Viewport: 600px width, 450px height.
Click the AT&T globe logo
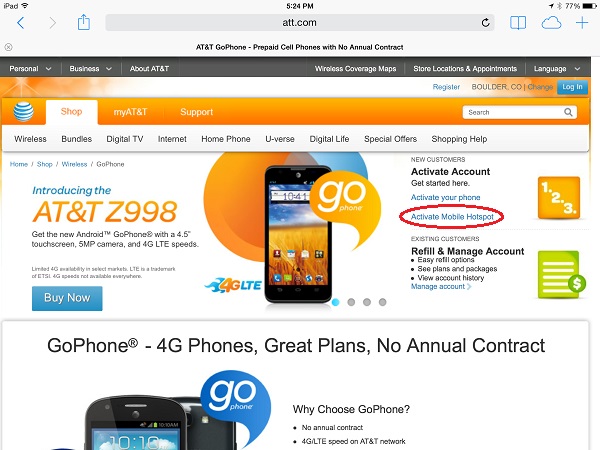tap(23, 112)
